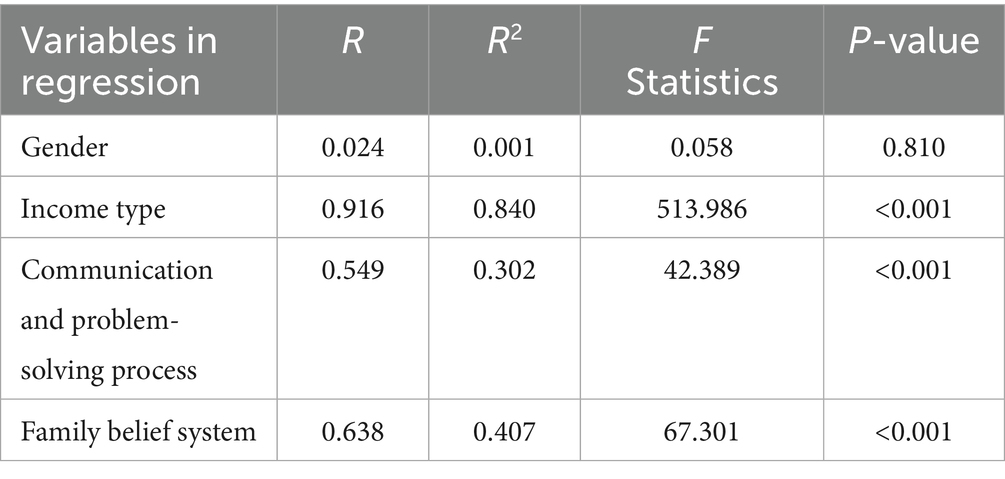
Task: Click the 42.389 F statistic cell
Action: pos(700,270)
